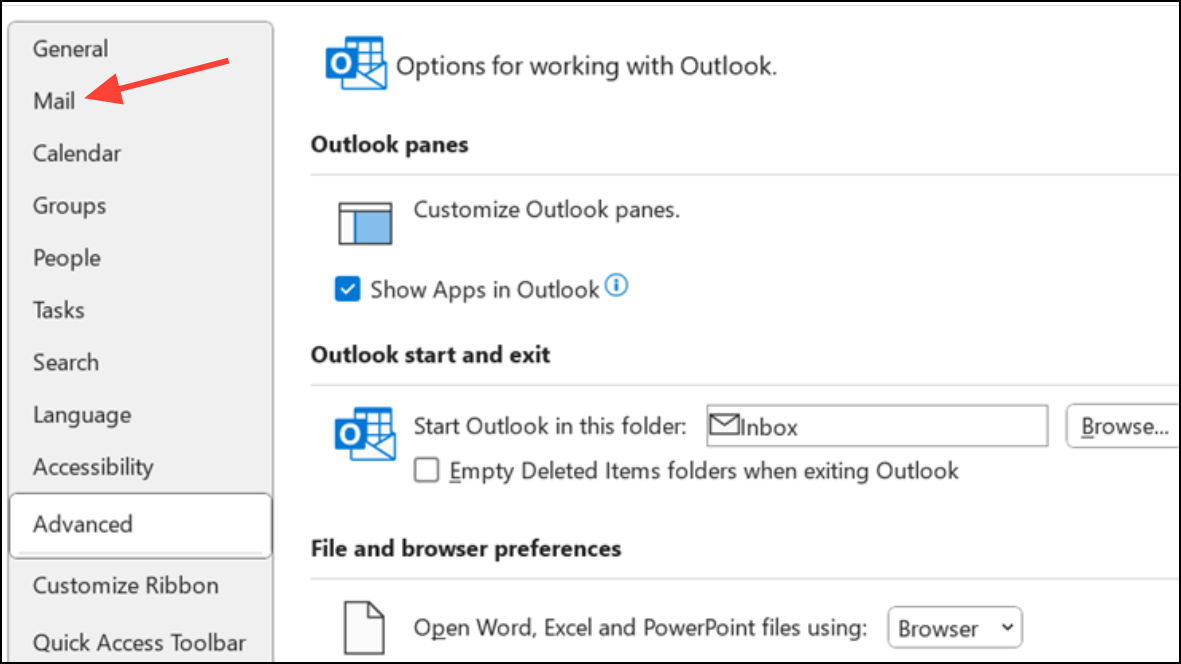Image resolution: width=1181 pixels, height=664 pixels.
Task: Switch to the General options category
Action: [x=70, y=49]
